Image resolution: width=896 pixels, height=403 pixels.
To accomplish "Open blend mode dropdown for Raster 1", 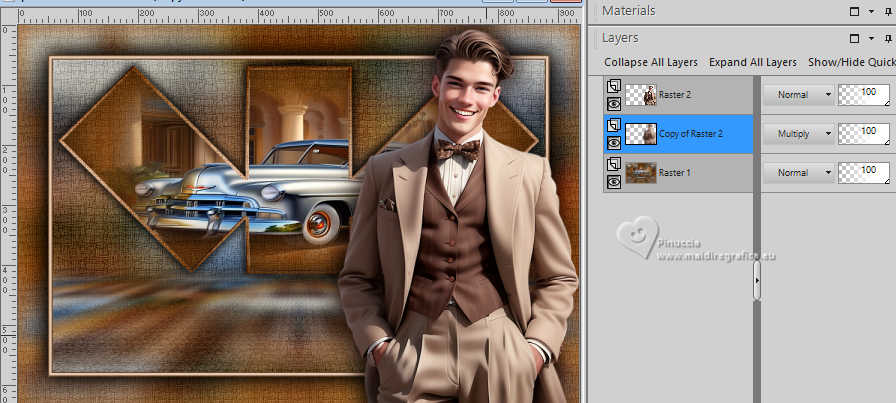I will point(798,172).
